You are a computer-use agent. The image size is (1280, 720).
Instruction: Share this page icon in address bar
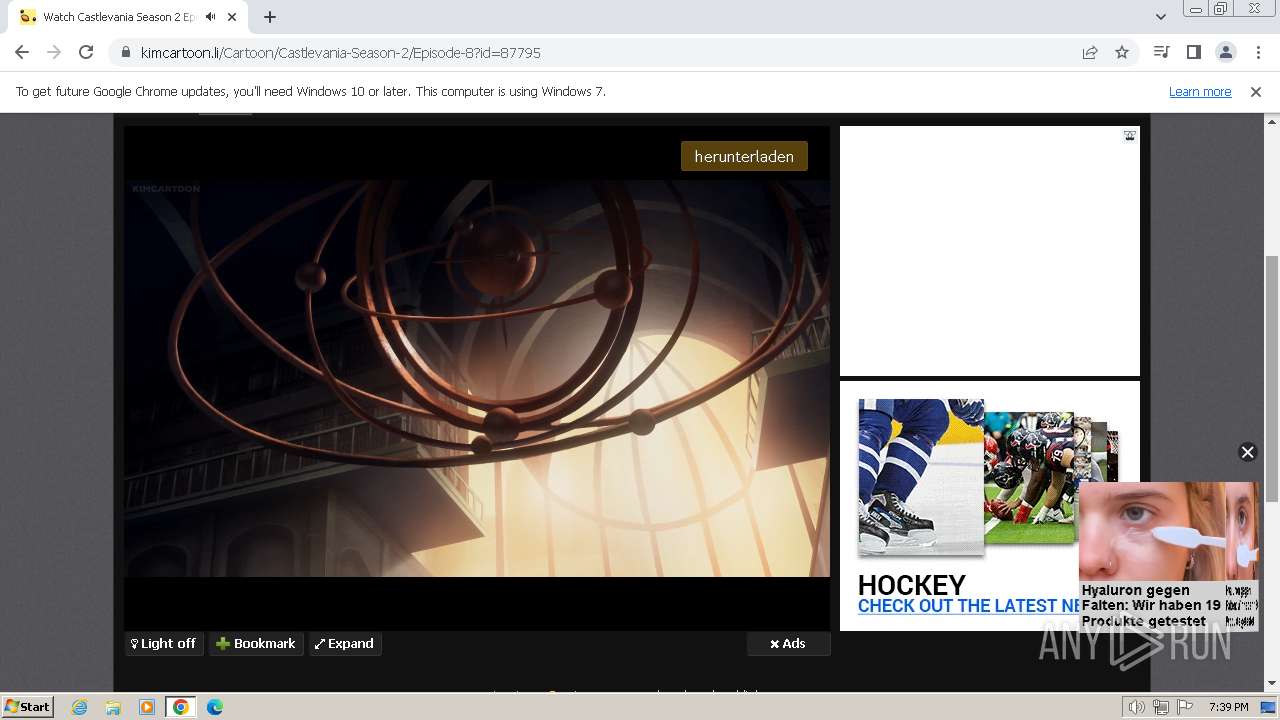1090,52
